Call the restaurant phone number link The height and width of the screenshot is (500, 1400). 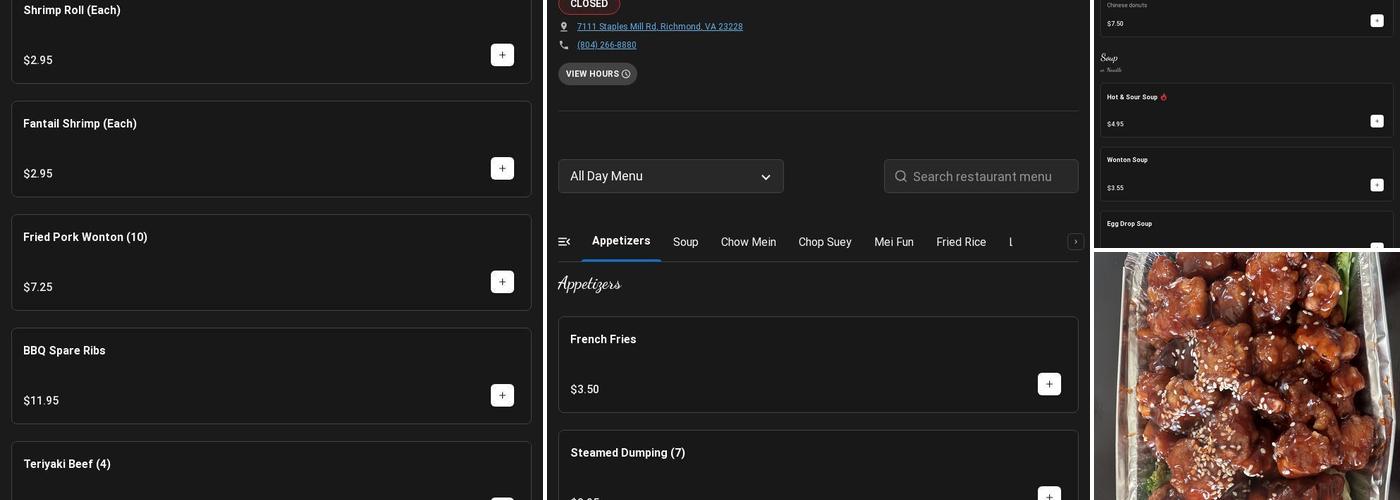click(606, 45)
